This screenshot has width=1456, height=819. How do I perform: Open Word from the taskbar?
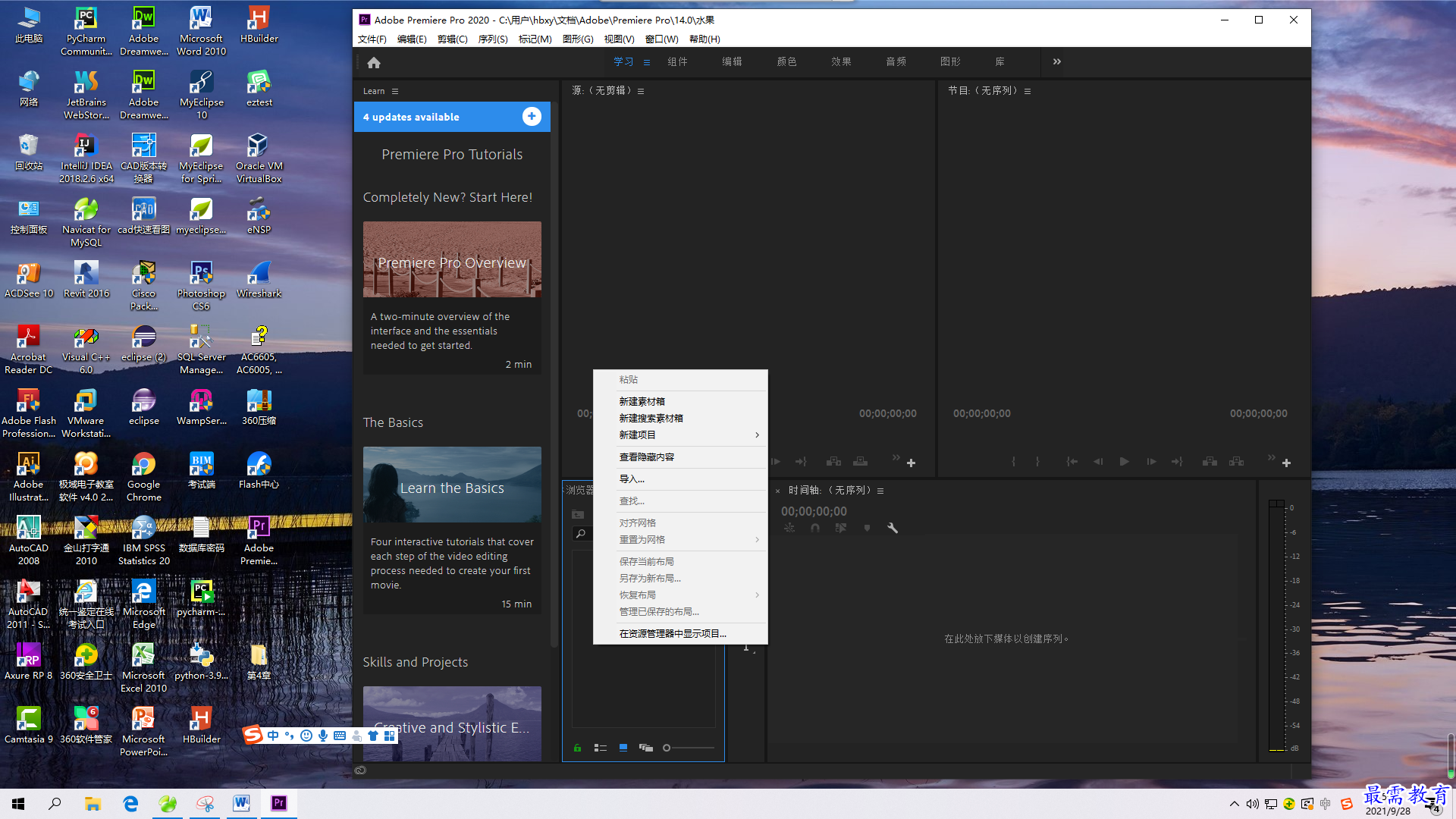[x=241, y=804]
